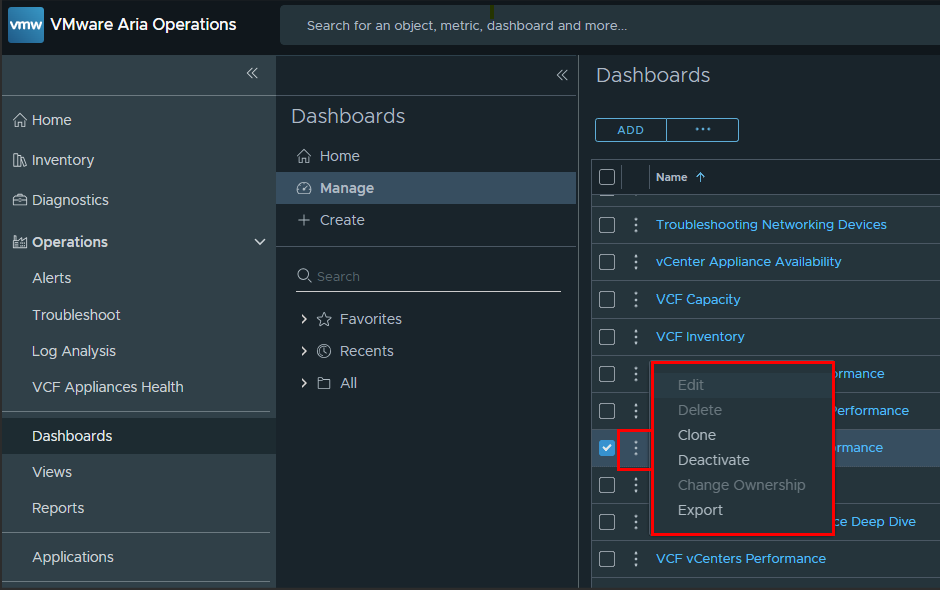Open vCenter Appliance Availability dashboard link

748,262
